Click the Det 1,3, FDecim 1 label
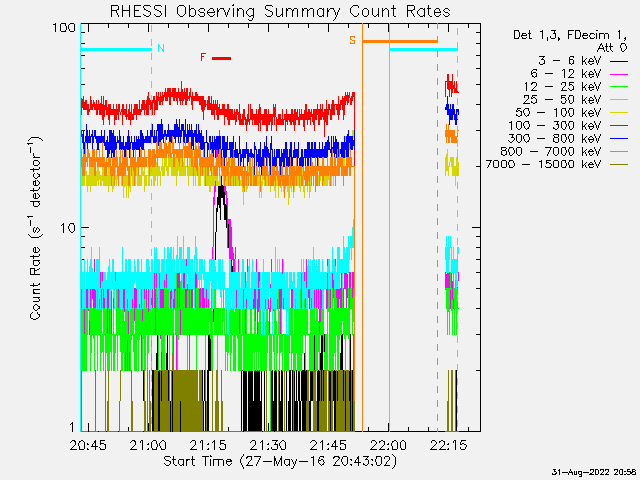 pos(570,35)
